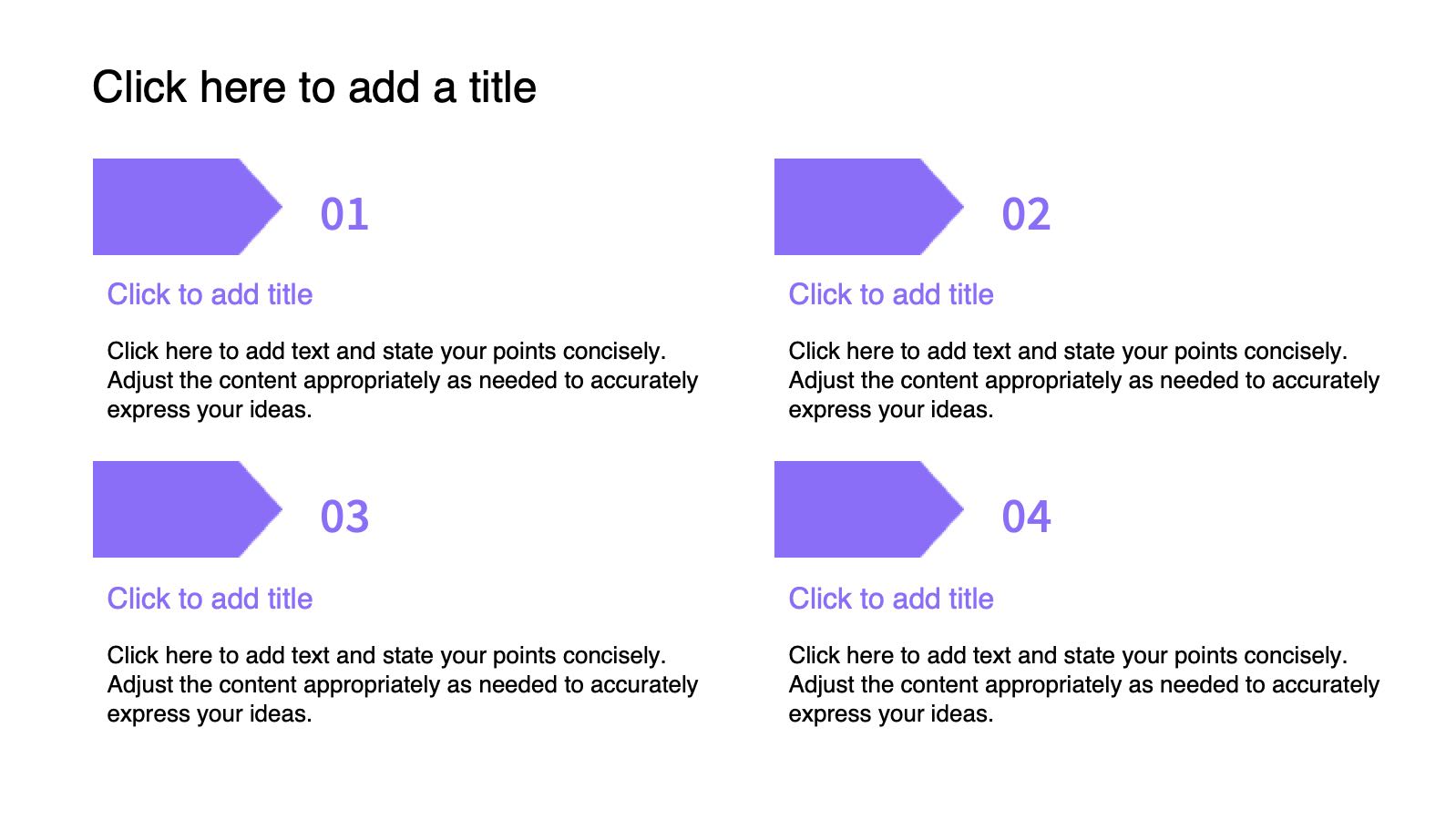Select the number 01 label
1456x820 pixels.
pyautogui.click(x=344, y=215)
